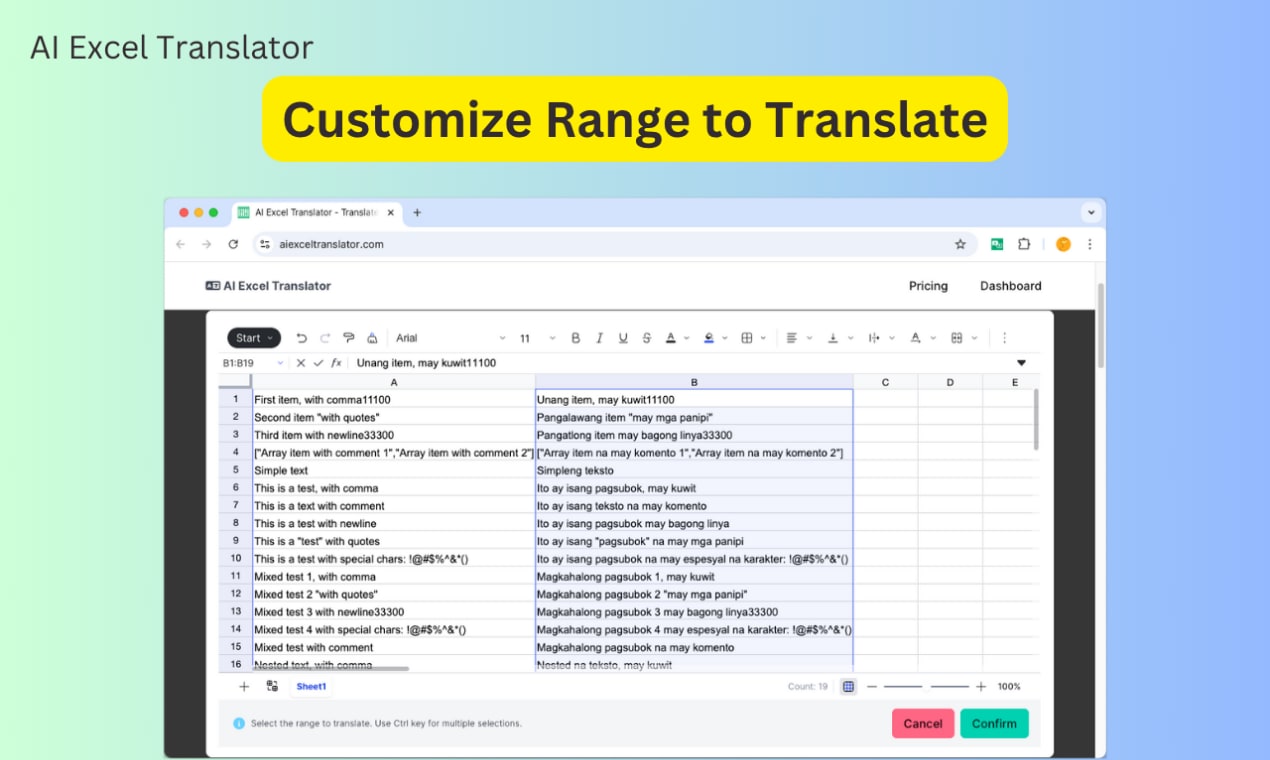Expand the formula bar with black triangle

pyautogui.click(x=1022, y=363)
